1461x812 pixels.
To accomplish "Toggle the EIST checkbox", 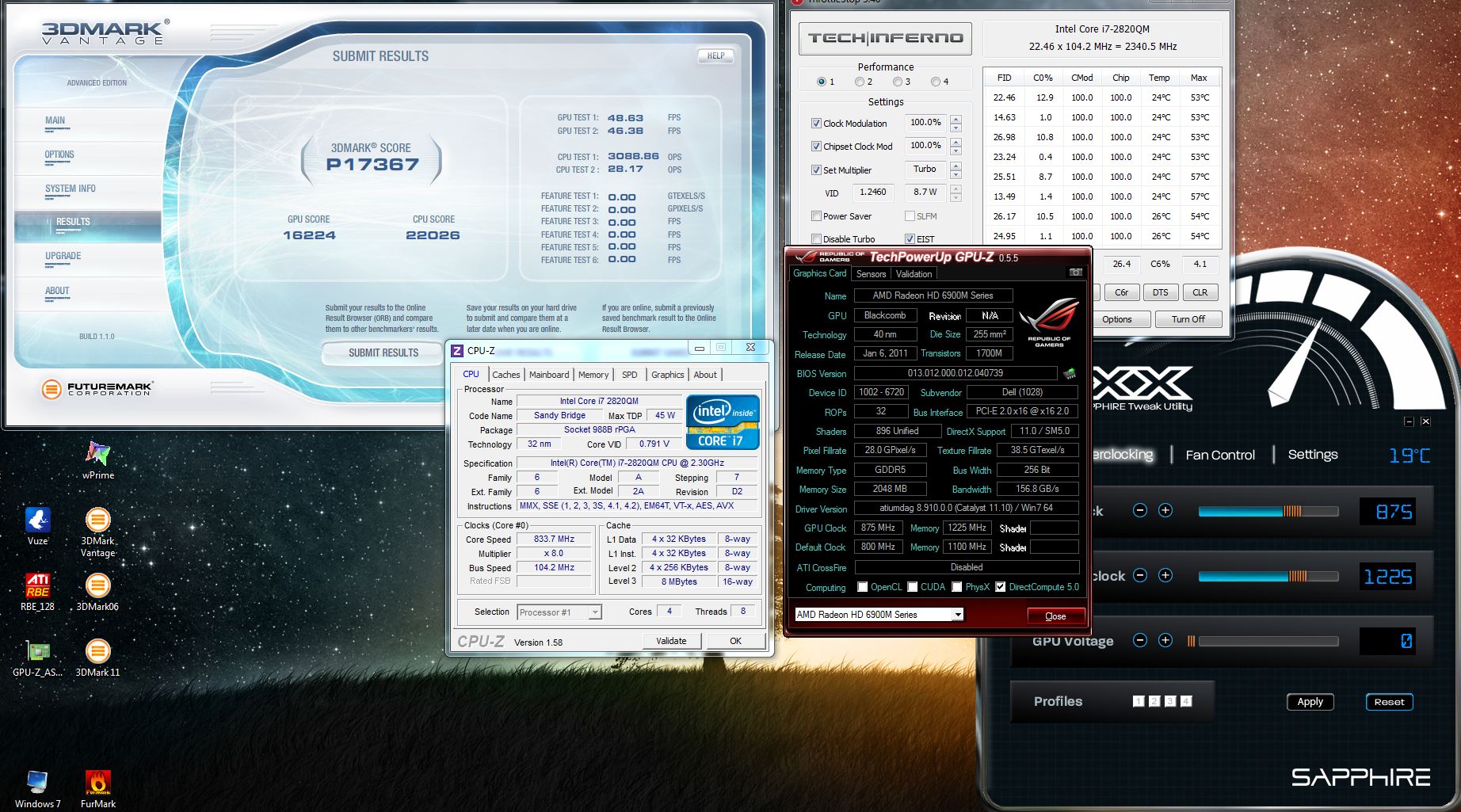I will pyautogui.click(x=910, y=239).
